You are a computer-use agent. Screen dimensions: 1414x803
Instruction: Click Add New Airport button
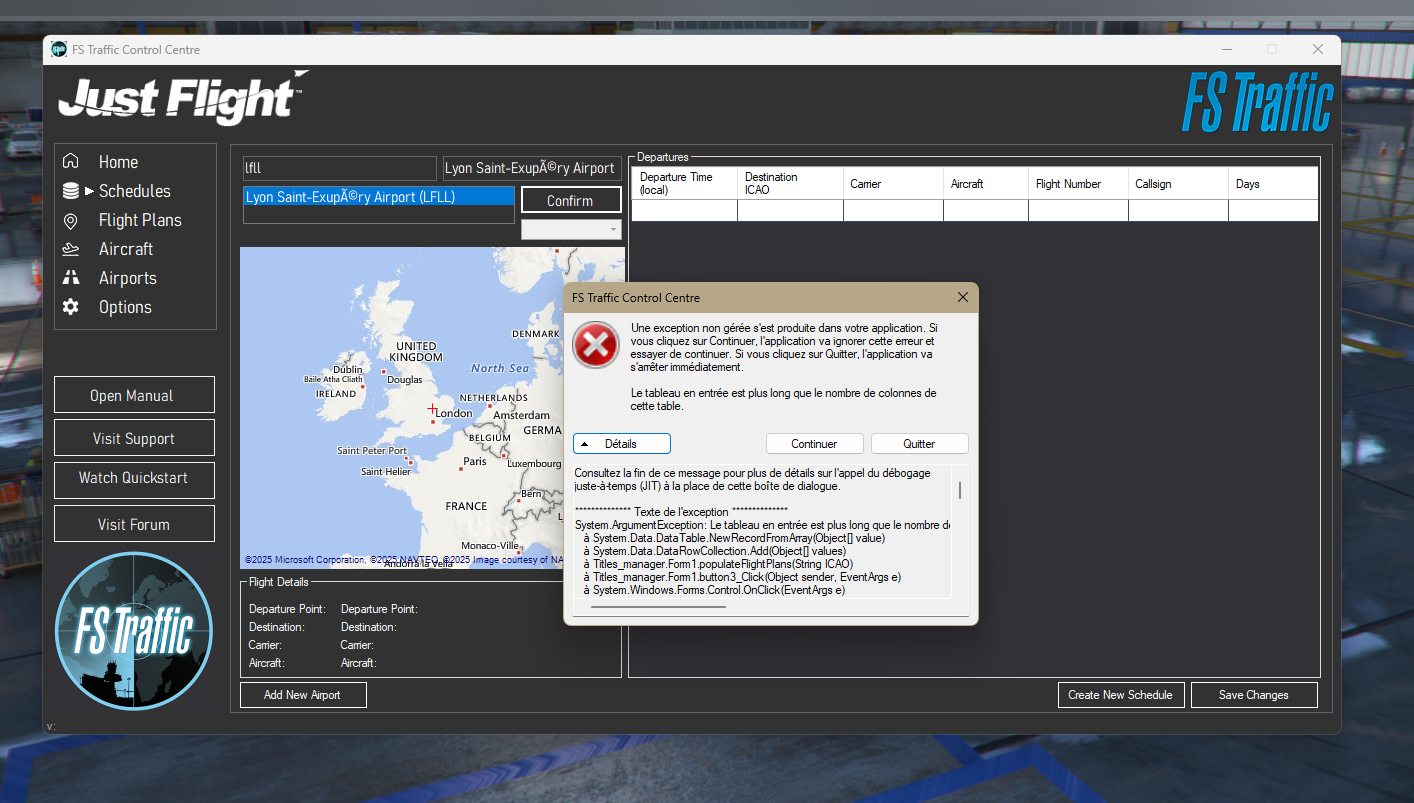click(303, 695)
